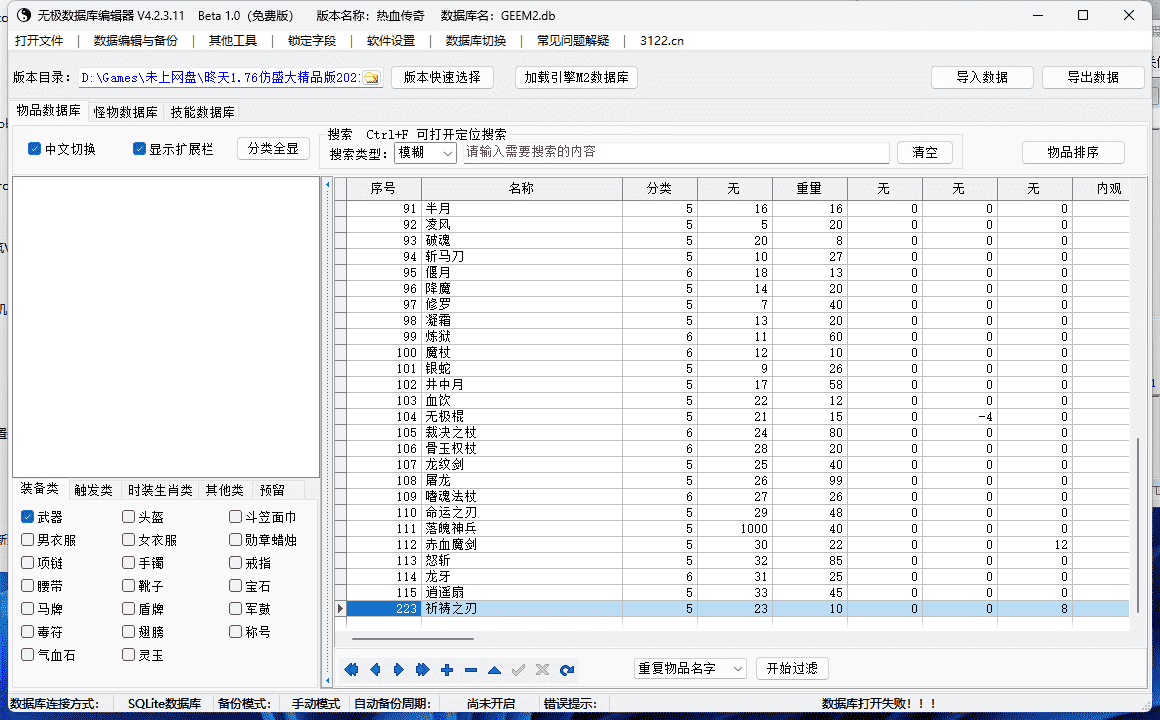The image size is (1160, 720).
Task: Open the 数据编辑与备份 menu
Action: (136, 41)
